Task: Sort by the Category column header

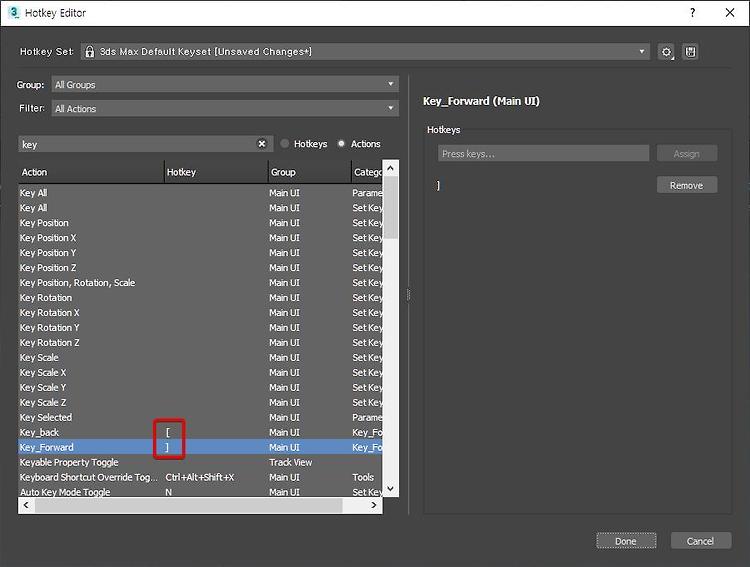Action: point(367,172)
